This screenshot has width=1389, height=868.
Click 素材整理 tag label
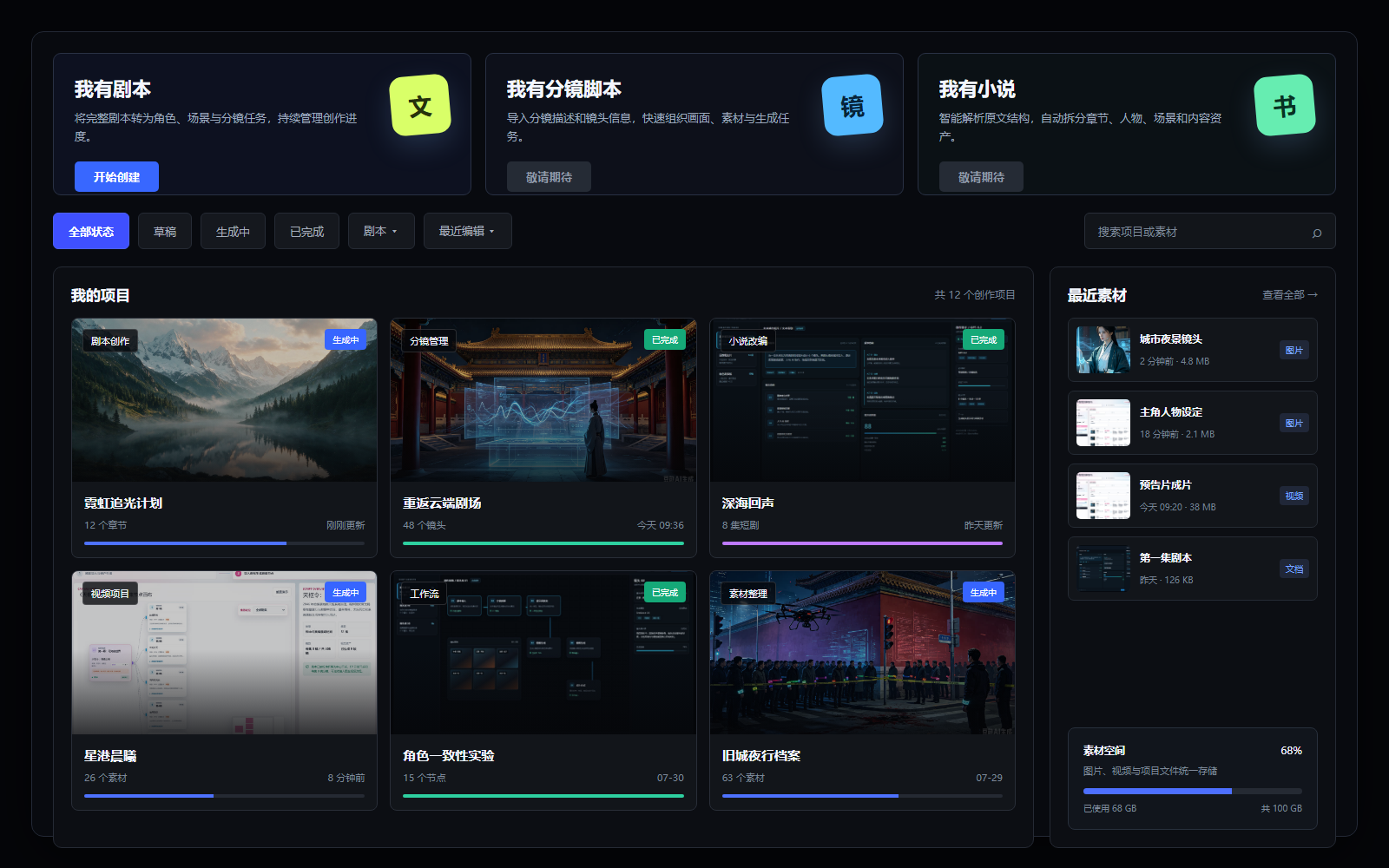click(748, 594)
